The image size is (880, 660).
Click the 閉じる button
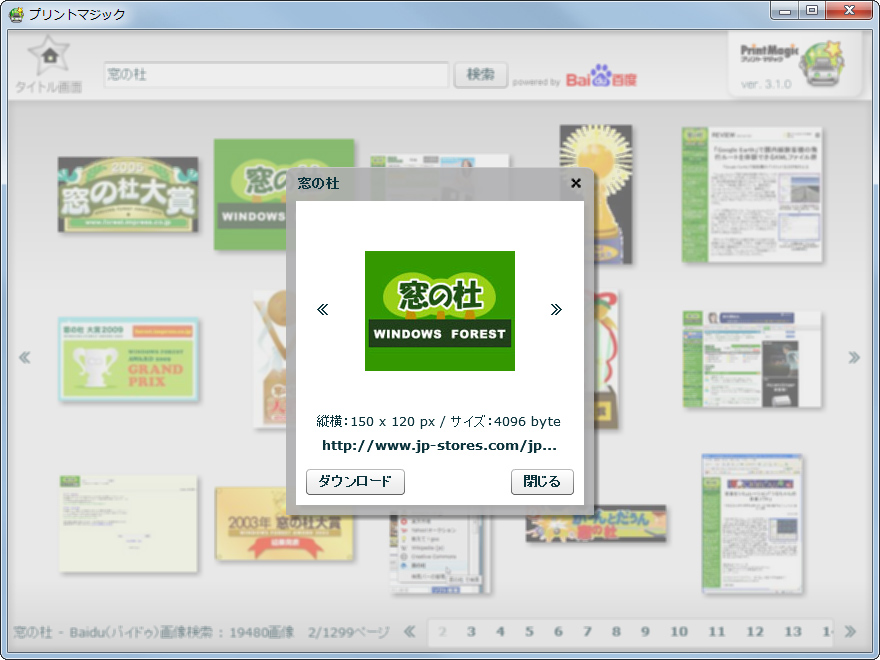tap(542, 482)
